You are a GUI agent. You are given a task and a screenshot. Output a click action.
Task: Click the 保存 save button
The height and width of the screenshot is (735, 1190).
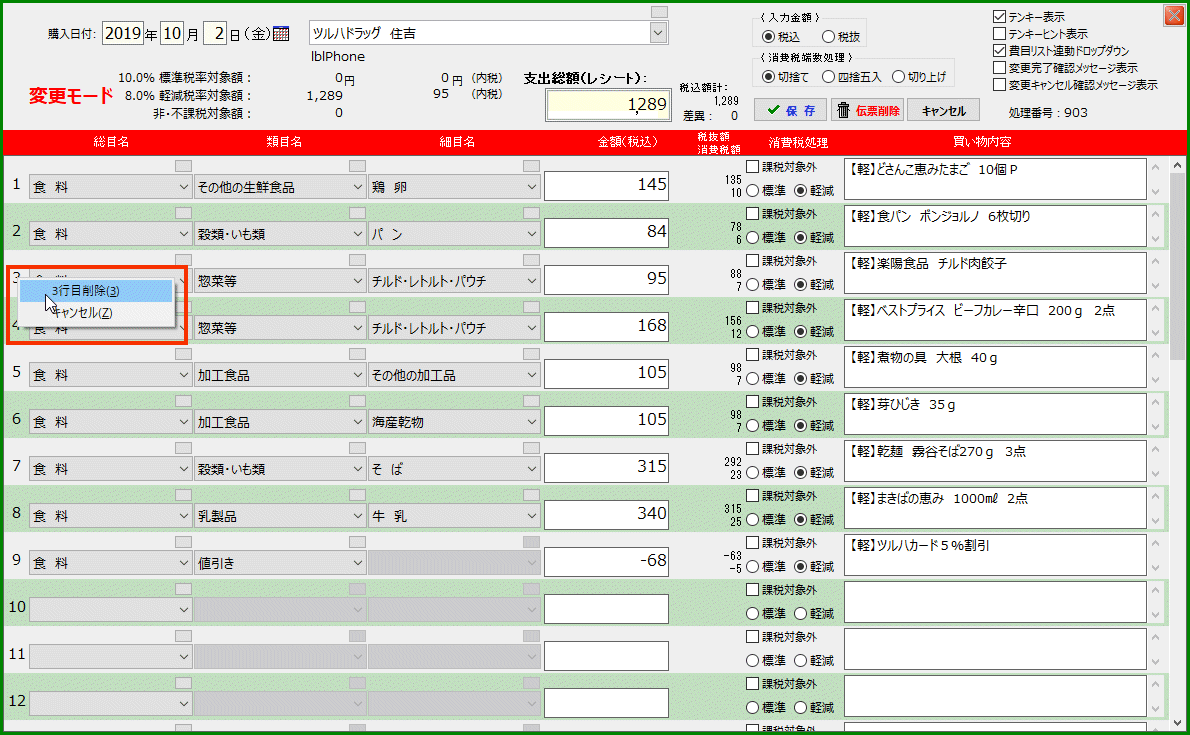tap(790, 110)
